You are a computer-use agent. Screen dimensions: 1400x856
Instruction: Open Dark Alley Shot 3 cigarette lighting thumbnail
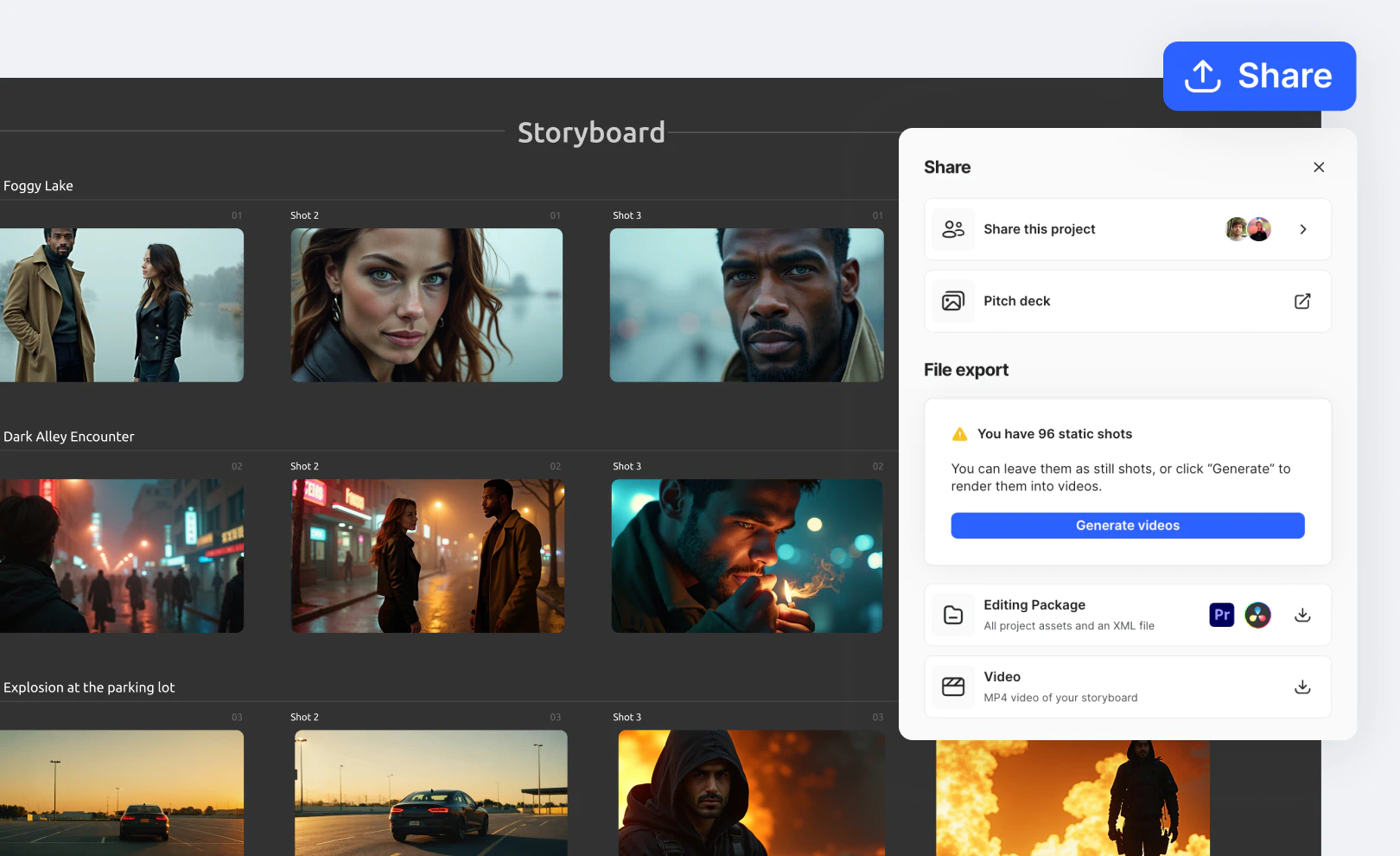[x=748, y=556]
